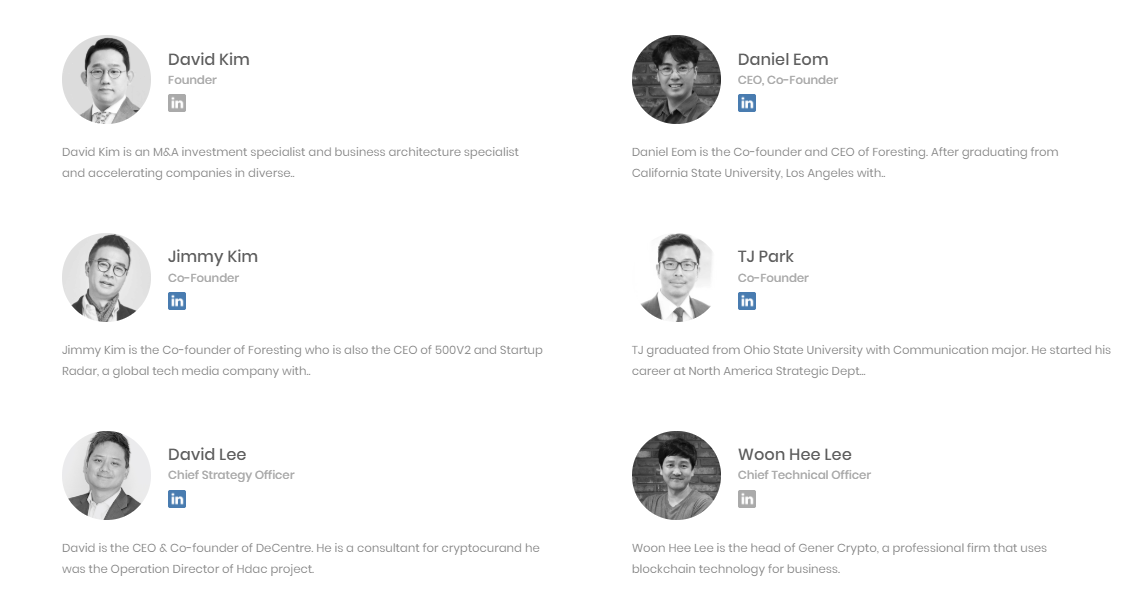Open David Lee's LinkedIn icon

(x=177, y=499)
